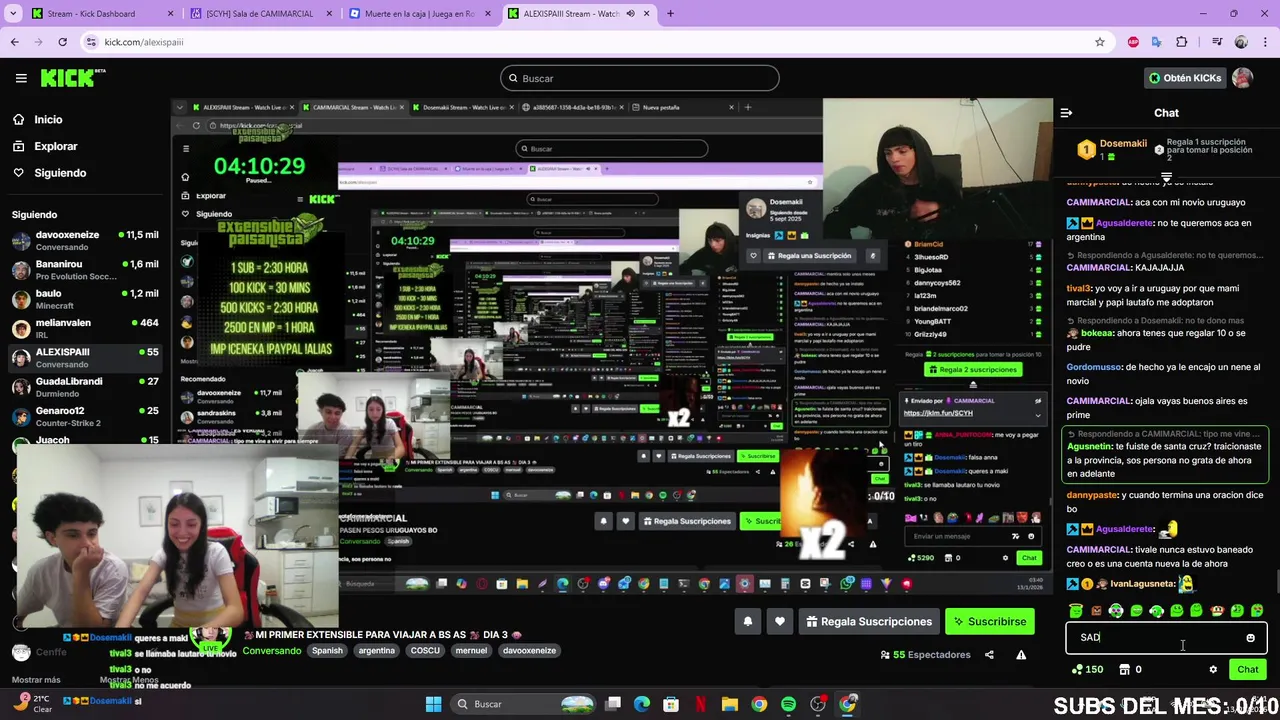Click the green Suscribirse button

pyautogui.click(x=989, y=621)
